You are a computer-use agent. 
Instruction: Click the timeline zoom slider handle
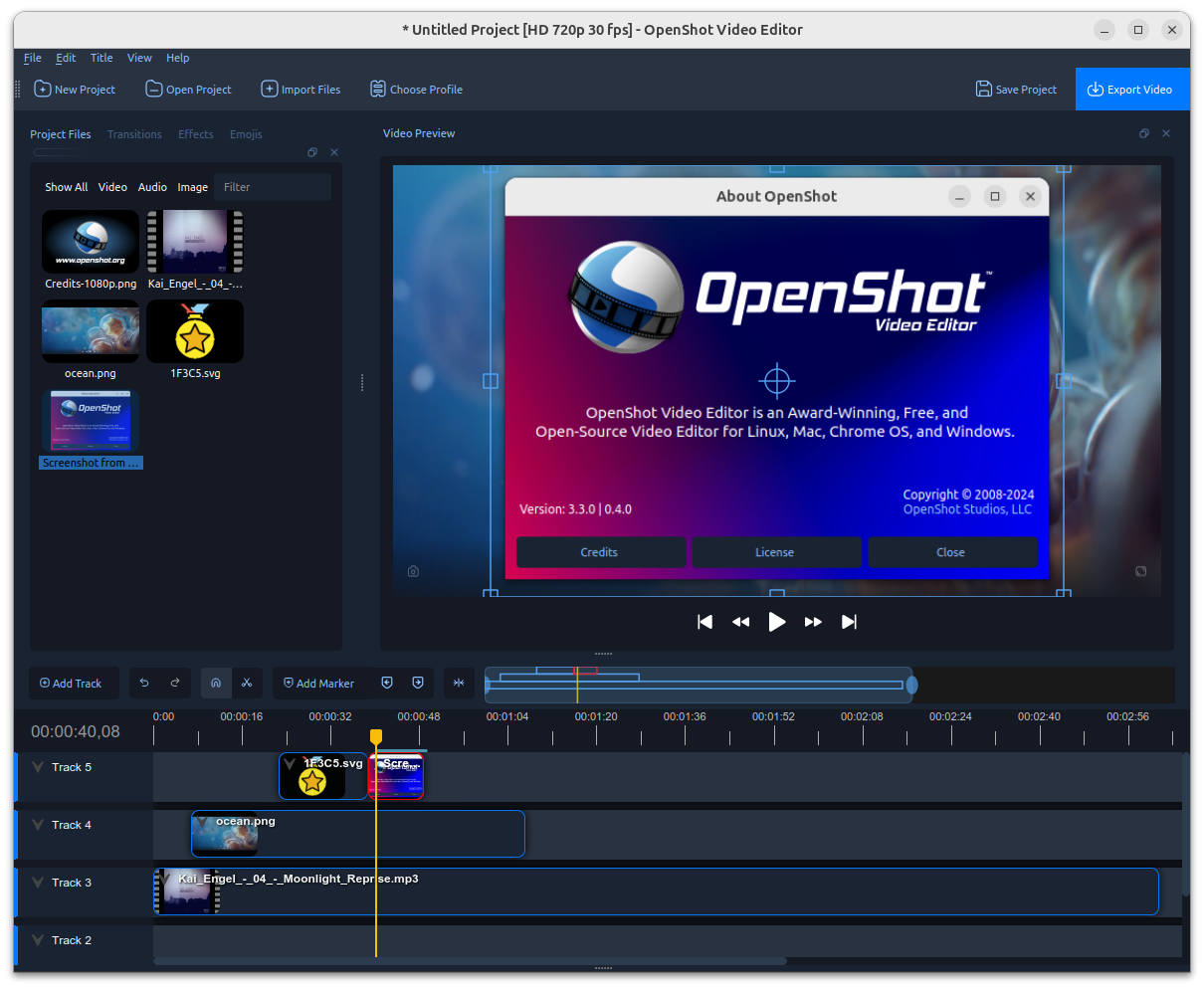point(911,684)
